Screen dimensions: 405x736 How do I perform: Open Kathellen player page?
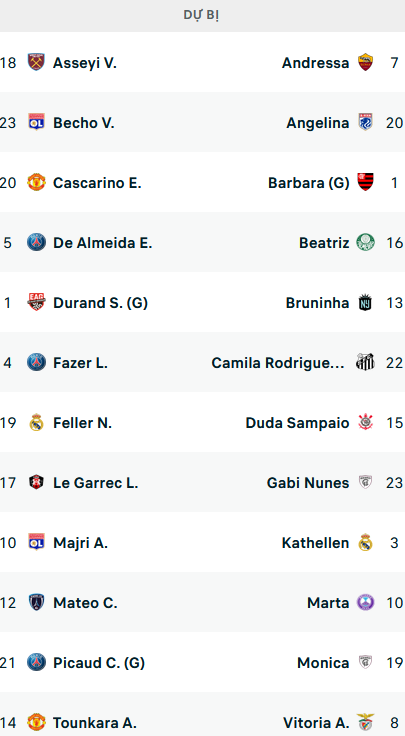pos(315,543)
